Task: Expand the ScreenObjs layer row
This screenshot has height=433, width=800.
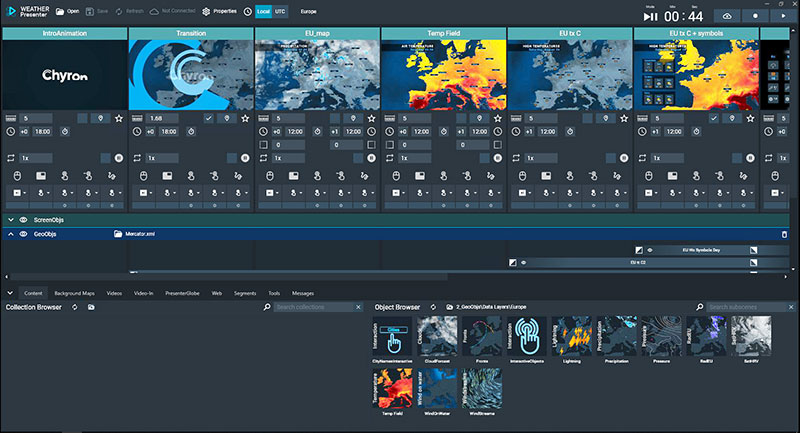Action: 10,219
